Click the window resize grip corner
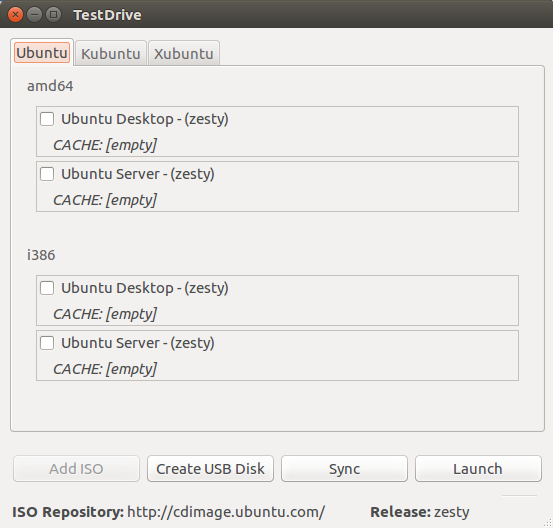The width and height of the screenshot is (553, 528). [548, 523]
